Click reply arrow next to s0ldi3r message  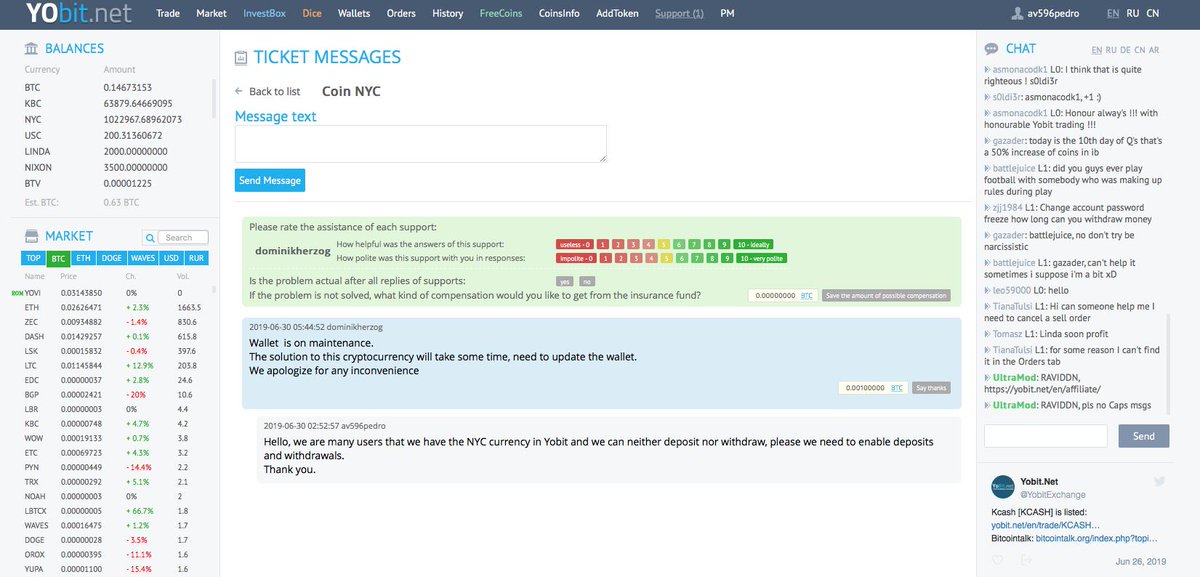click(986, 98)
